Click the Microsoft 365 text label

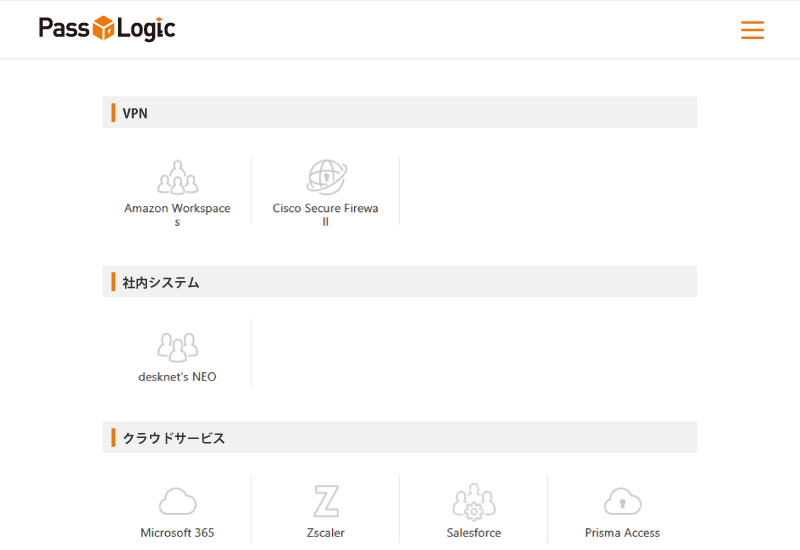177,533
